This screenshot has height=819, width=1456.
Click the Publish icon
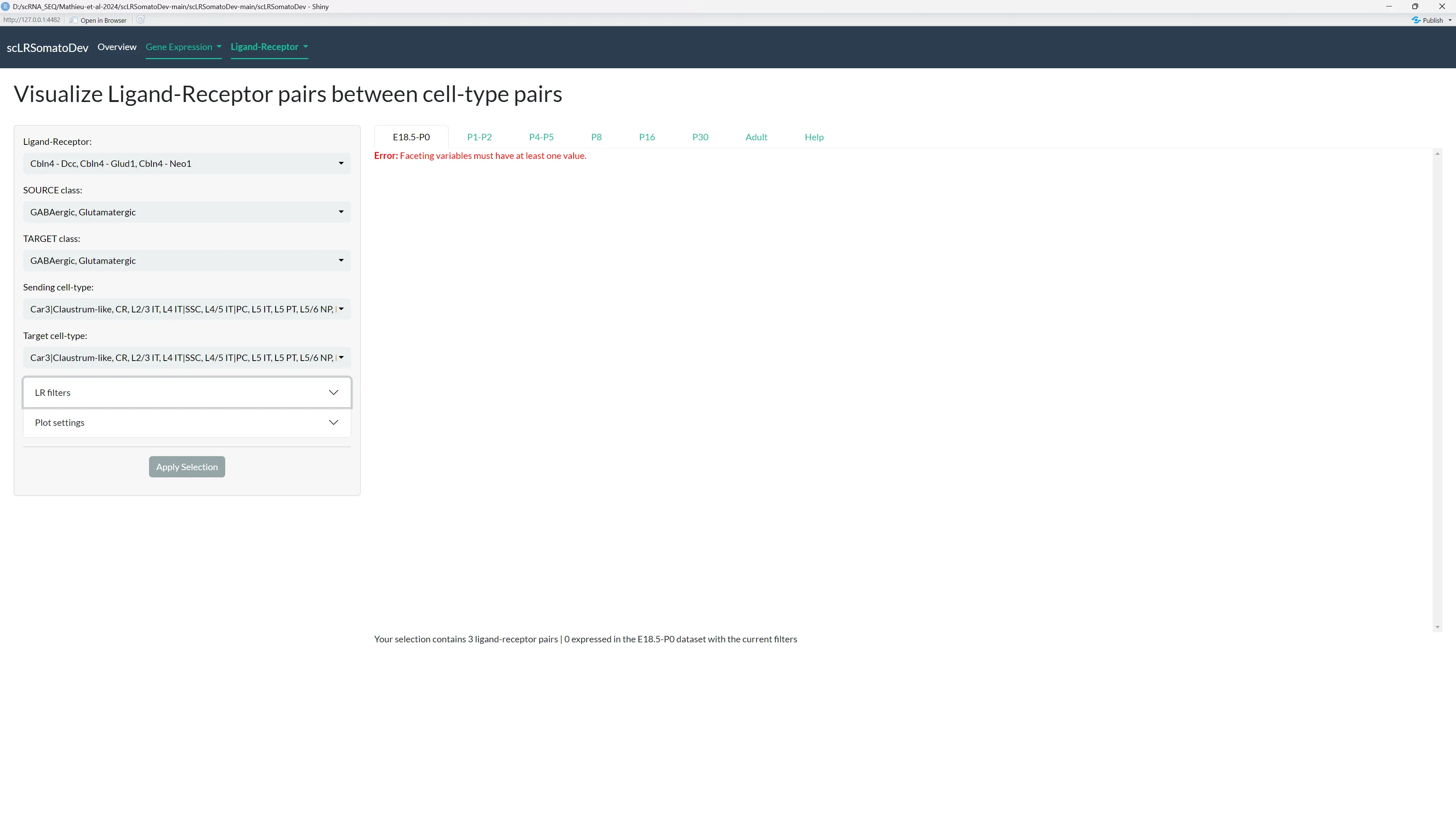click(x=1416, y=20)
